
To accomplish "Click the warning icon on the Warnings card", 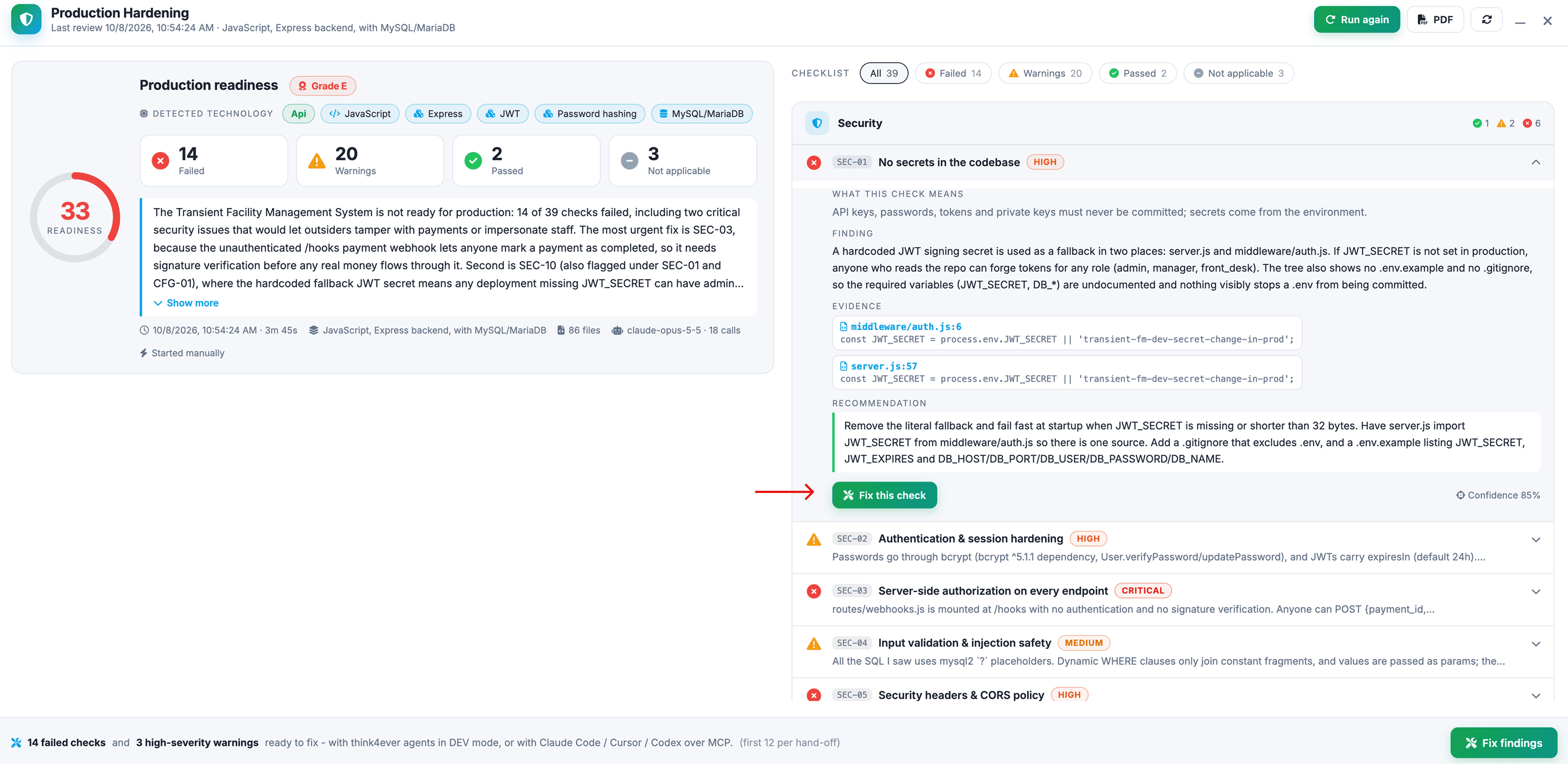I will coord(317,161).
